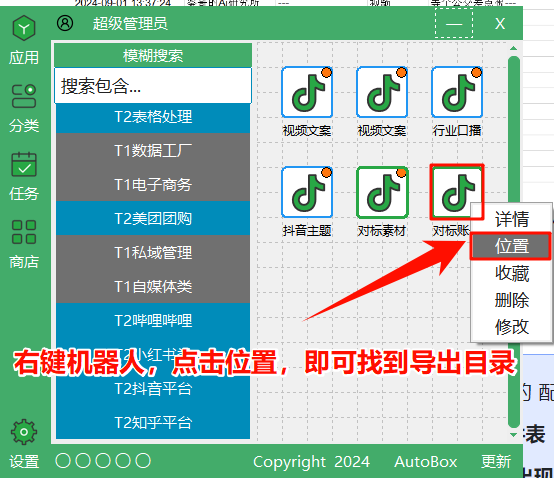Select the 抖音主题 robot icon

point(307,192)
